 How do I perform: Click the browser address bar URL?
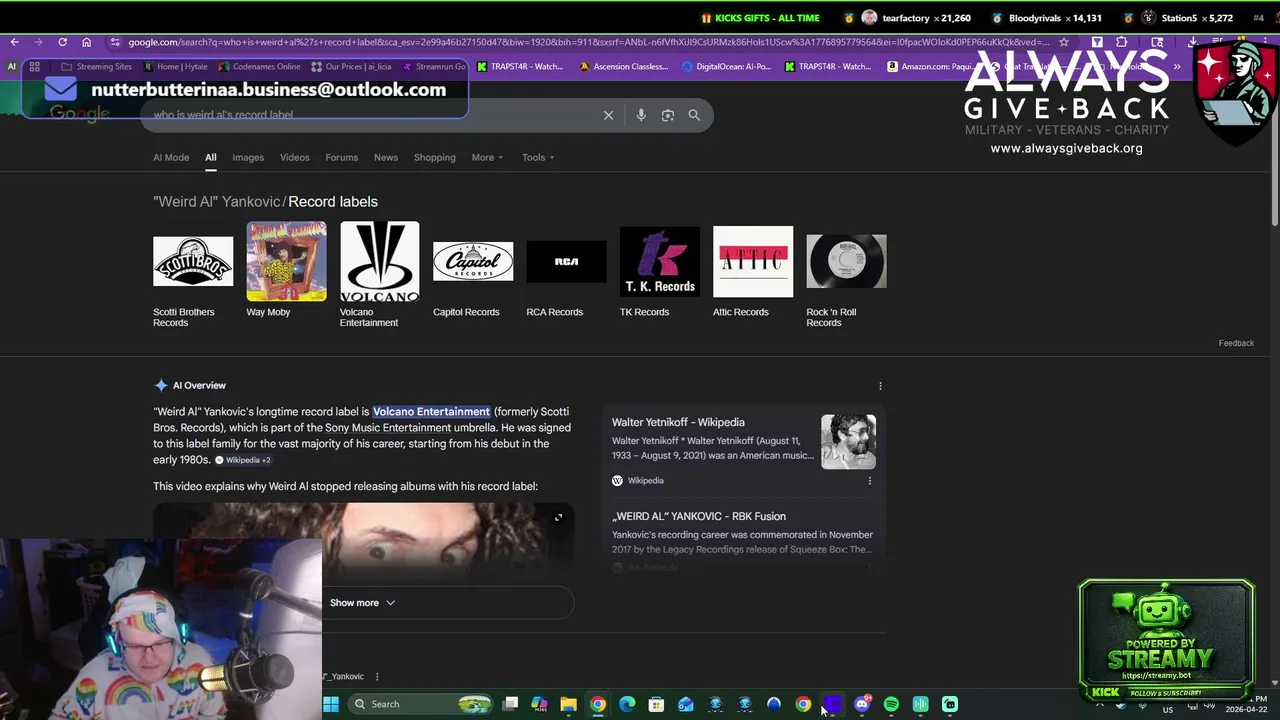click(588, 42)
